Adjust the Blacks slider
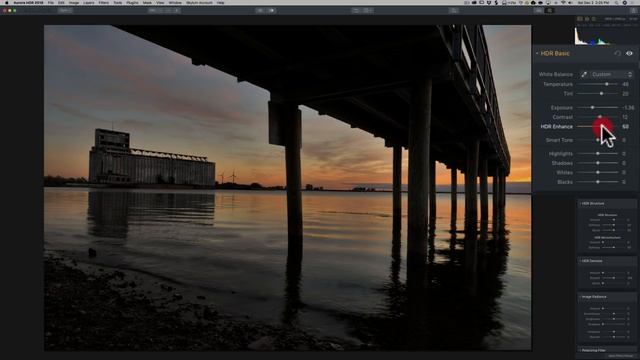640x360 pixels. pos(598,182)
